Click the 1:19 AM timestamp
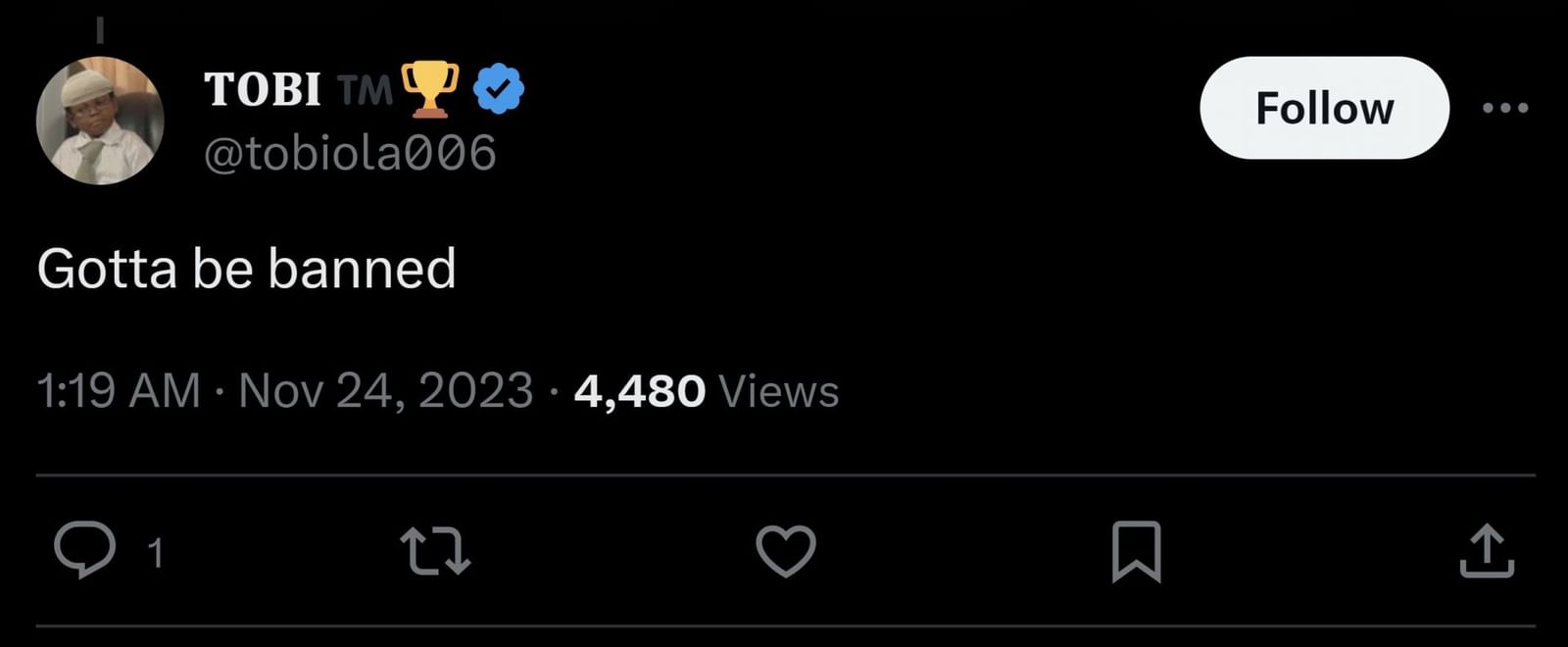 [x=119, y=391]
